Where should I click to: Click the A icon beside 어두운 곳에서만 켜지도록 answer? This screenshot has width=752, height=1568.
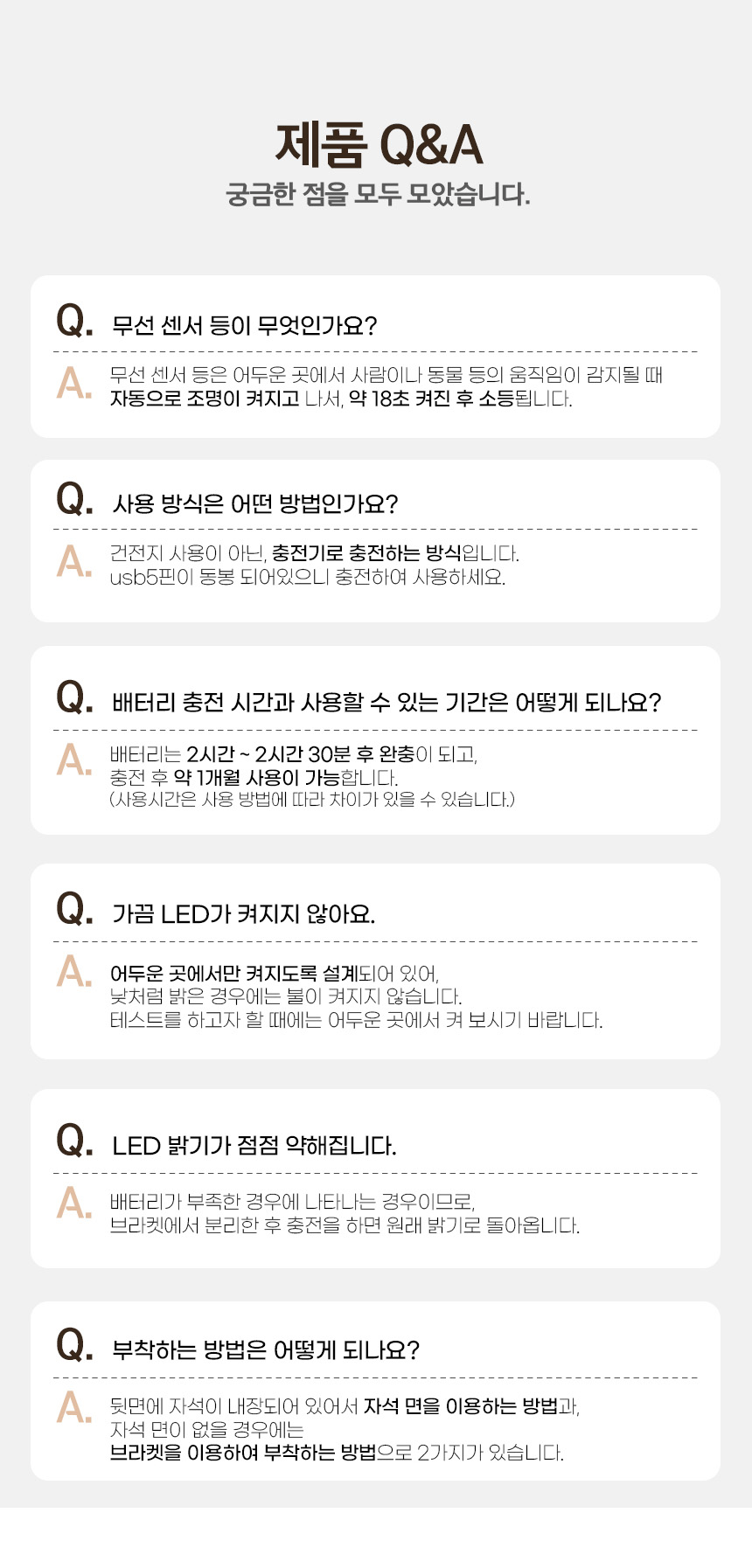click(74, 971)
